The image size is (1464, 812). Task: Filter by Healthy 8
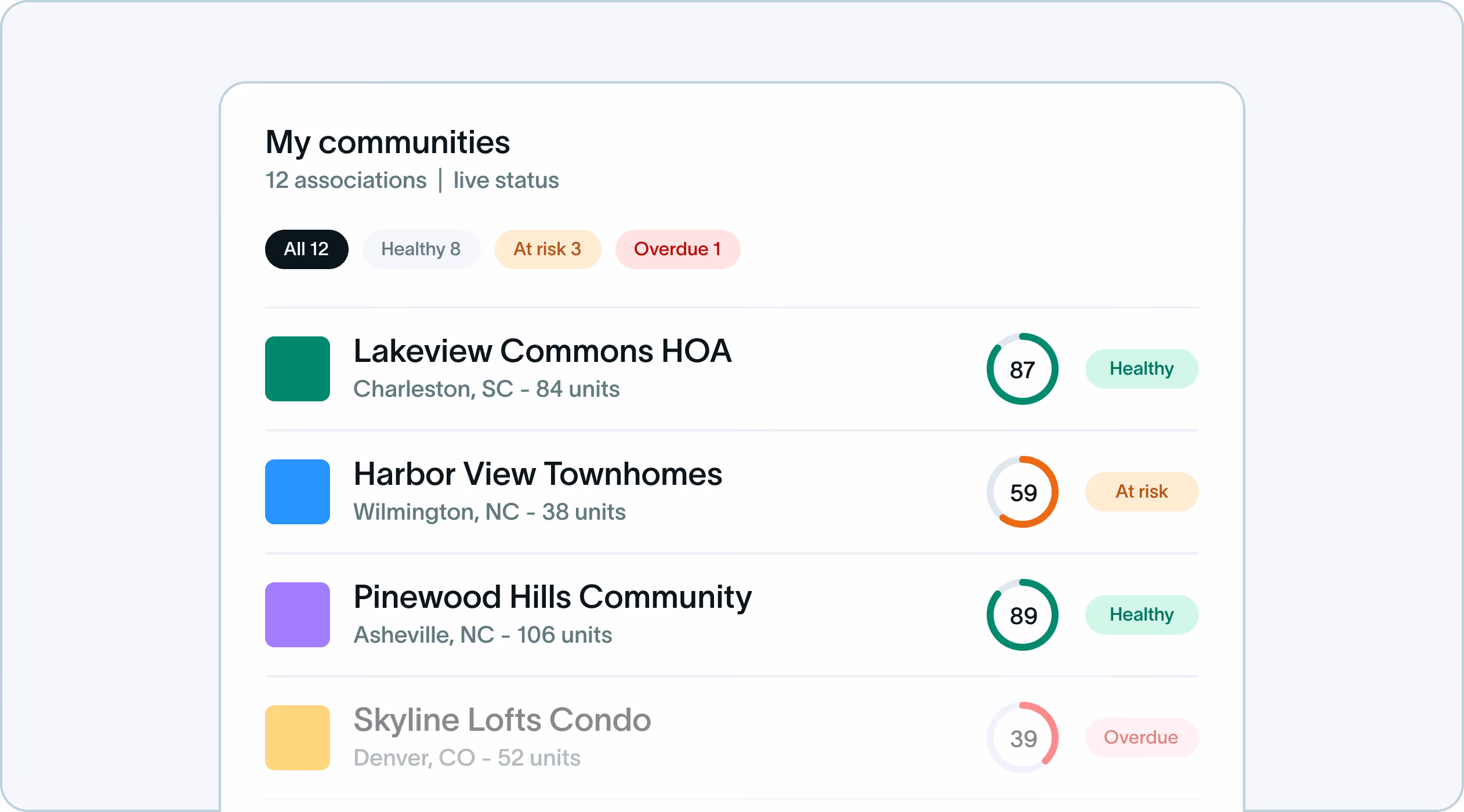(x=421, y=249)
